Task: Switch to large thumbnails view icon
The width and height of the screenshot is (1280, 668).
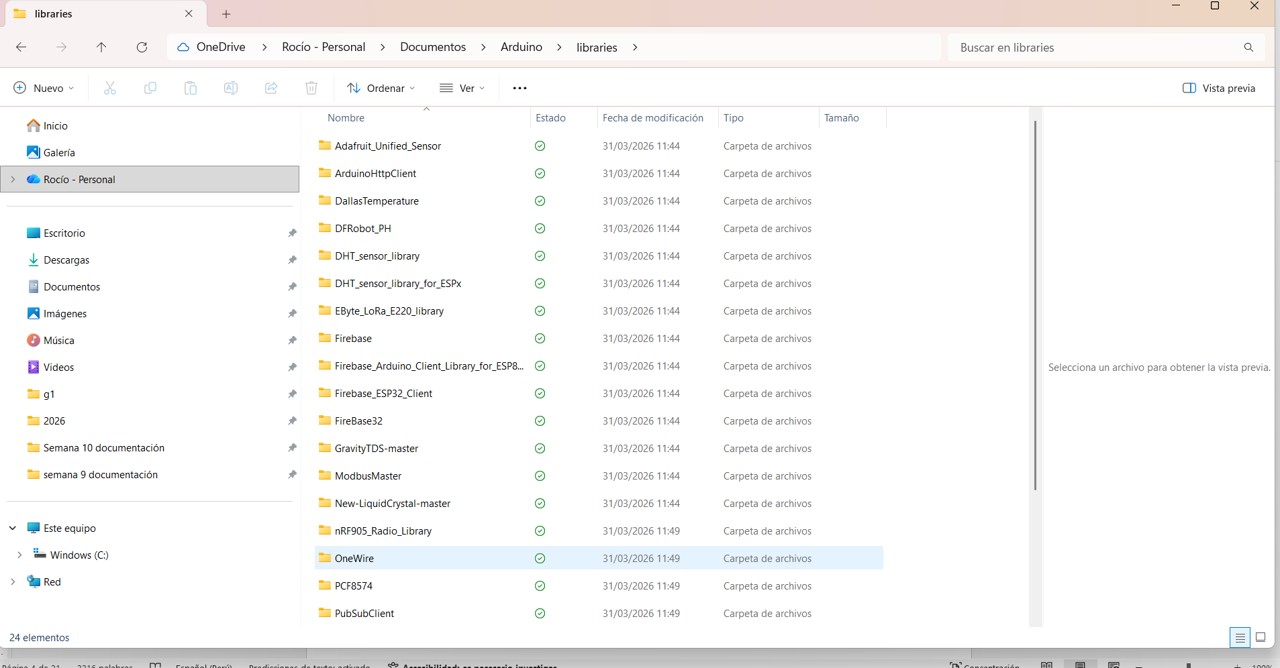Action: tap(1261, 638)
